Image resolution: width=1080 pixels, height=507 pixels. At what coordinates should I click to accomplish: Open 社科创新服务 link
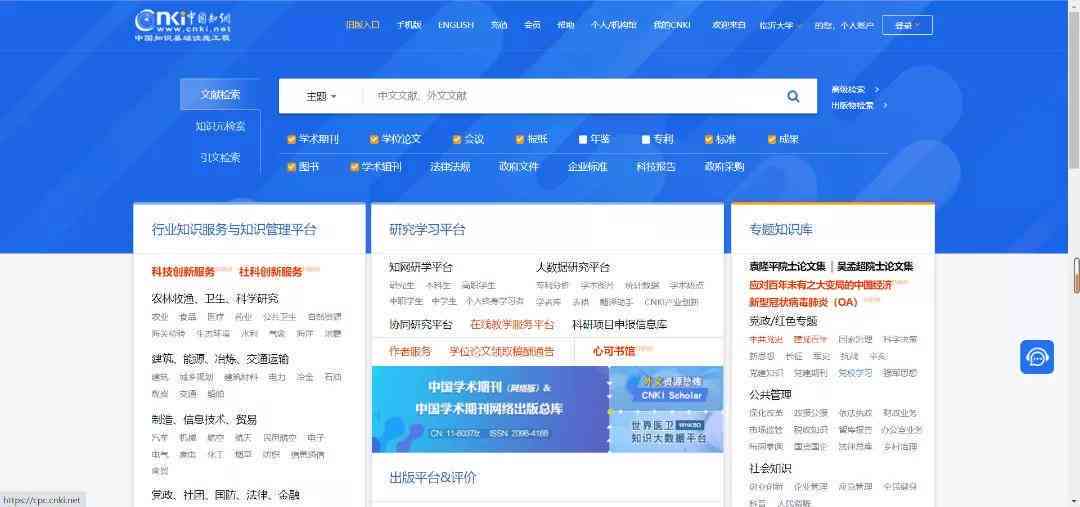[x=271, y=272]
